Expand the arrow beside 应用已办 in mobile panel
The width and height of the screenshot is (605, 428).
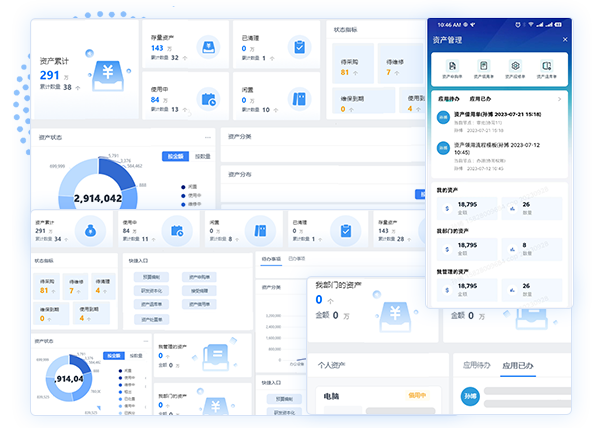(560, 99)
